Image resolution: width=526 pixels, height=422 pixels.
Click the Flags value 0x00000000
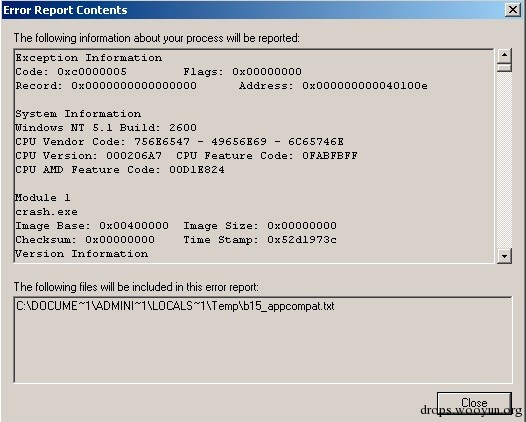coord(267,71)
